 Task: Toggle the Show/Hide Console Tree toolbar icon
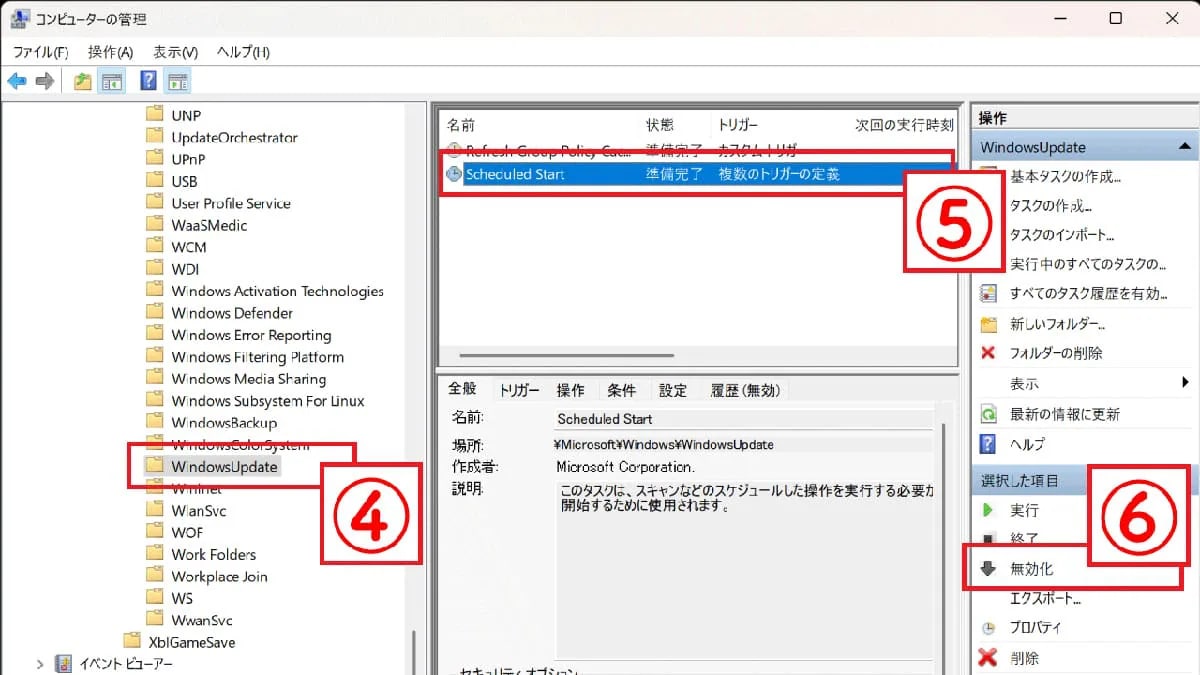tap(113, 82)
